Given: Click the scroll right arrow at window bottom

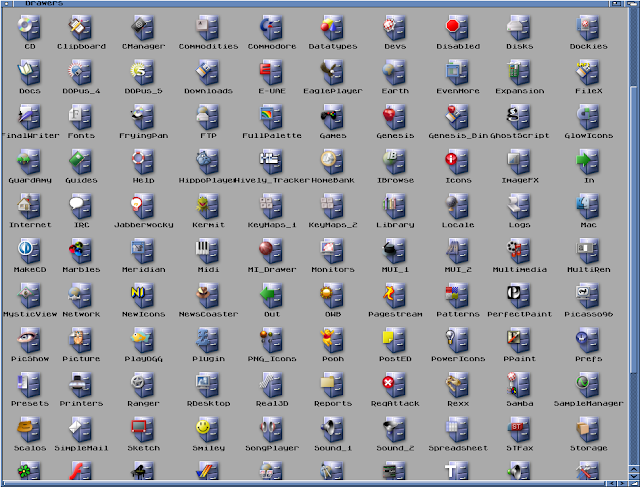Looking at the screenshot, I should tap(622, 483).
